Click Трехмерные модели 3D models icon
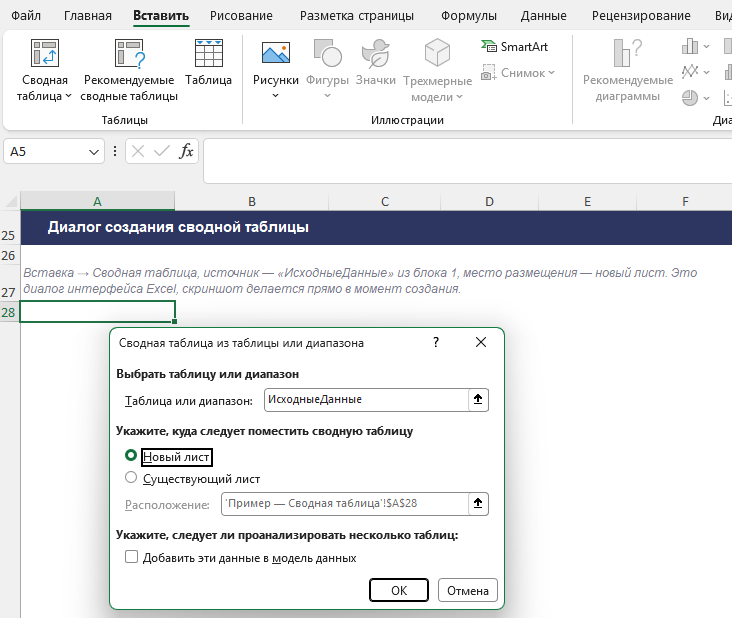This screenshot has width=732, height=618. (437, 53)
